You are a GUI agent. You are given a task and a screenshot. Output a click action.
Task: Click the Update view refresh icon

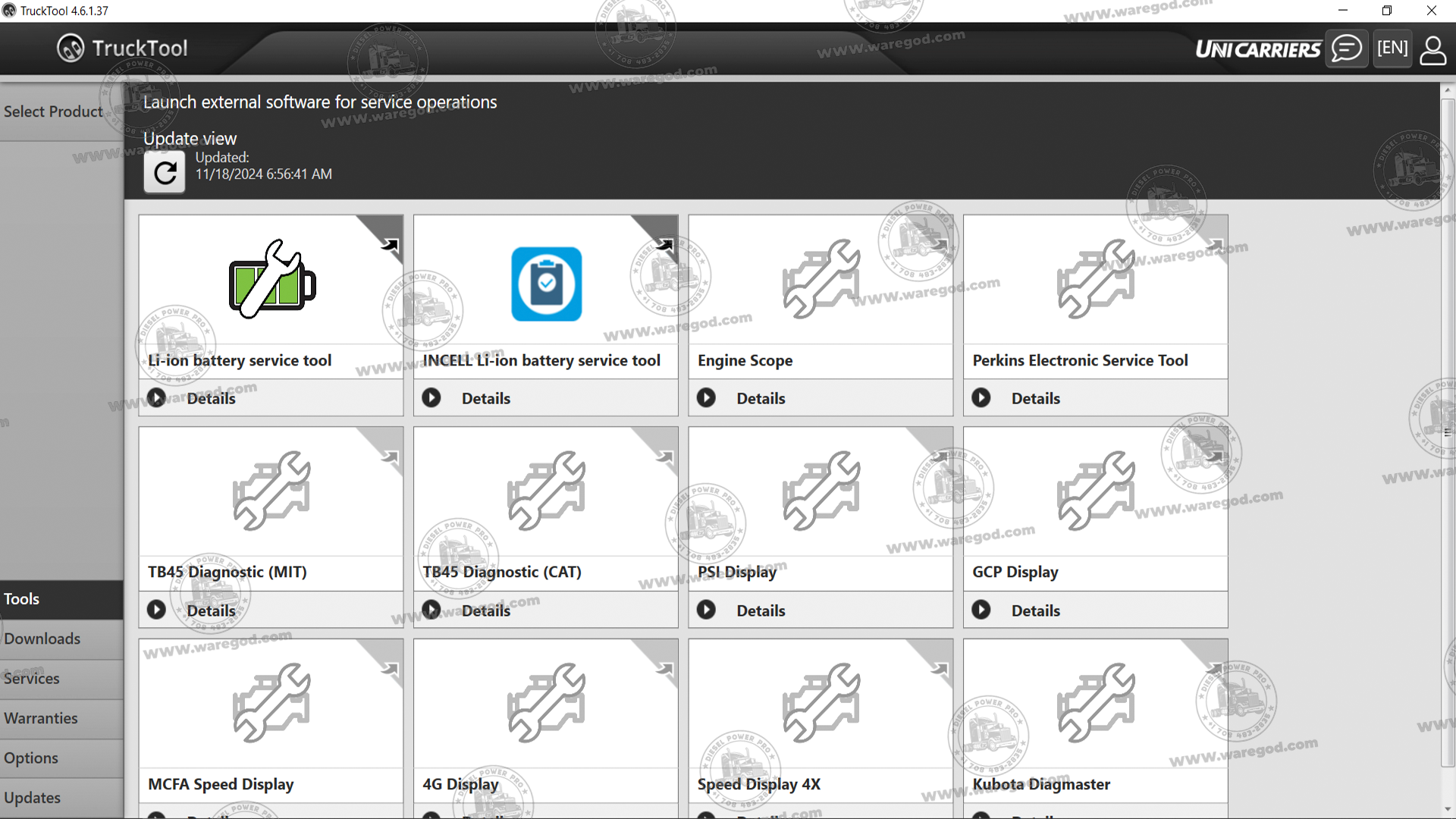165,173
